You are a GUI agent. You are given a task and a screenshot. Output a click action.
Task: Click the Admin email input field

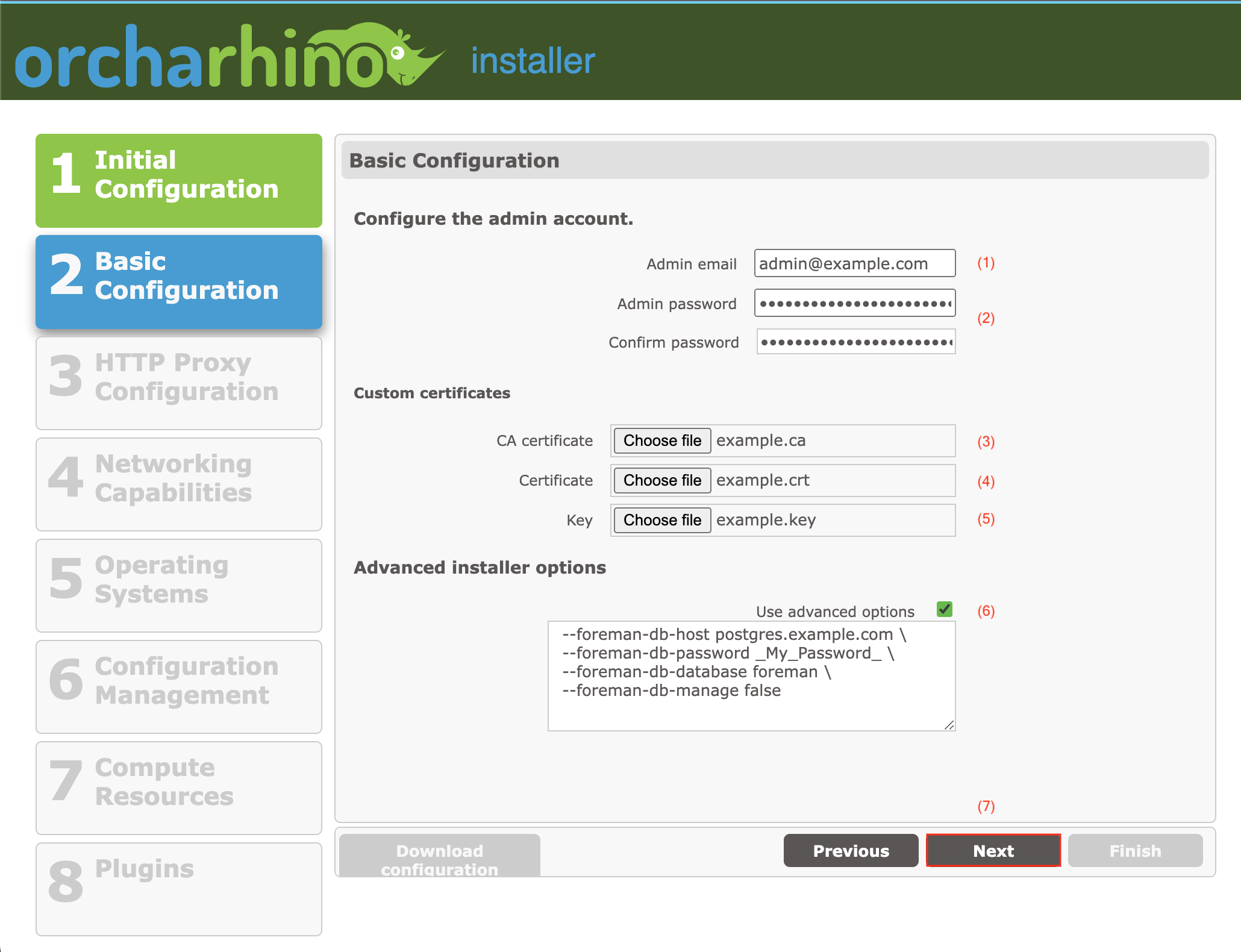(854, 262)
